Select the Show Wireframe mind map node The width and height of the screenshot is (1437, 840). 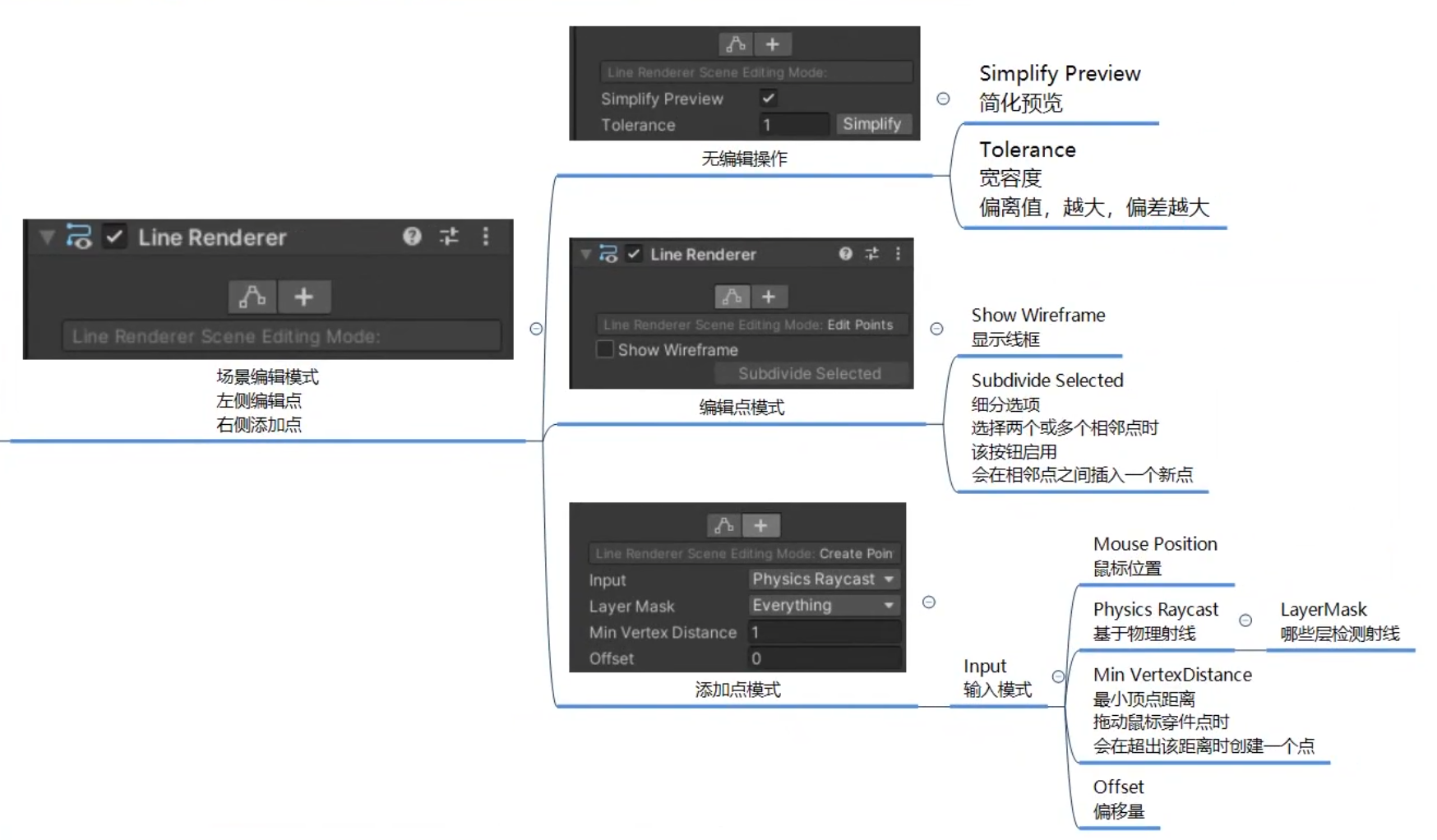(1037, 327)
